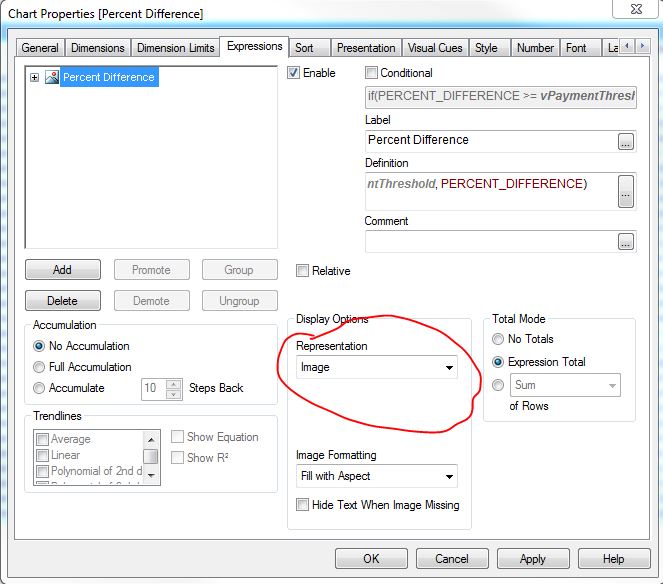Viewport: 663px width, 584px height.
Task: Click the Apply button
Action: pyautogui.click(x=533, y=559)
